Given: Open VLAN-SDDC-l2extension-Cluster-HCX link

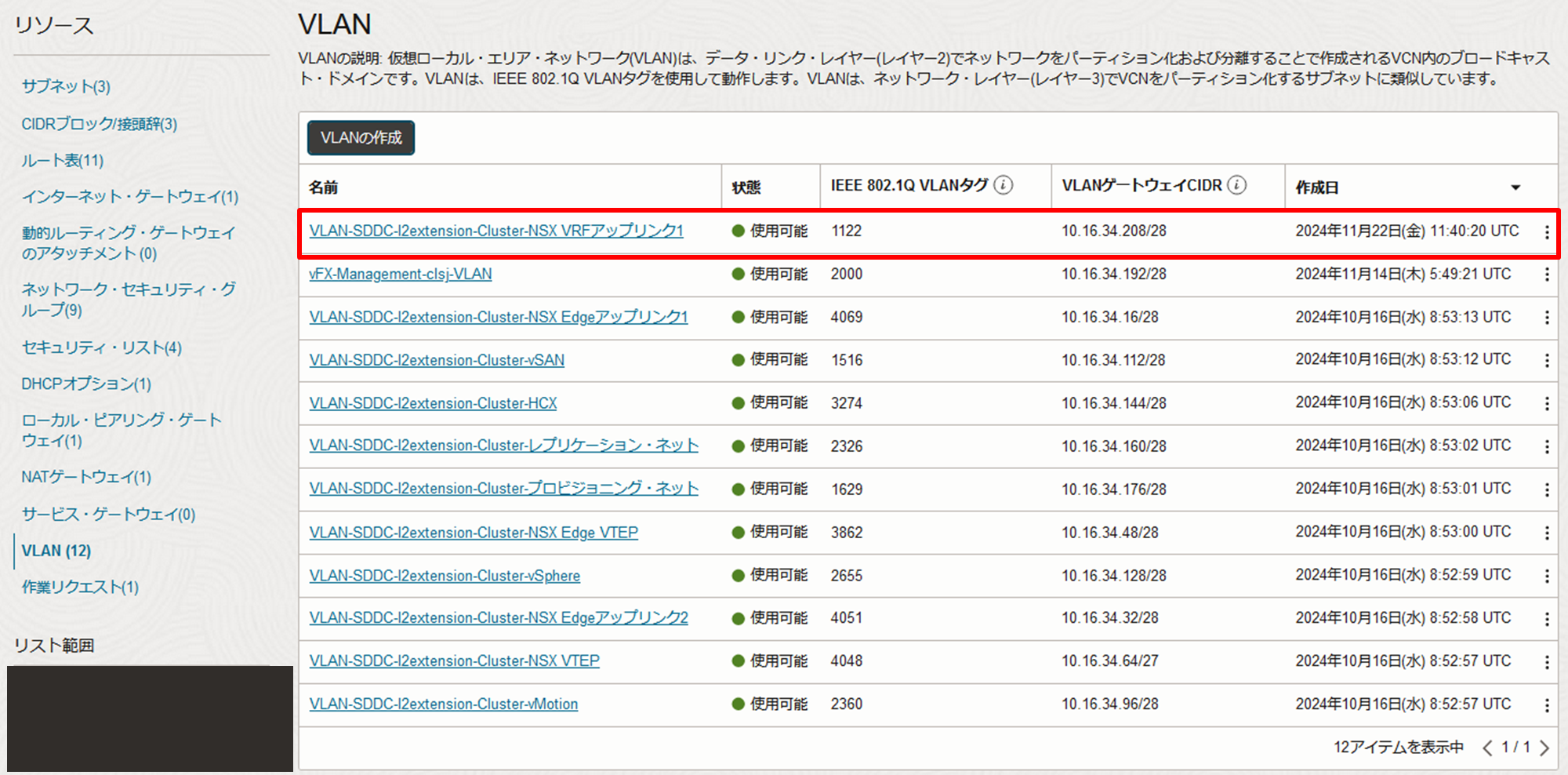Looking at the screenshot, I should click(433, 403).
